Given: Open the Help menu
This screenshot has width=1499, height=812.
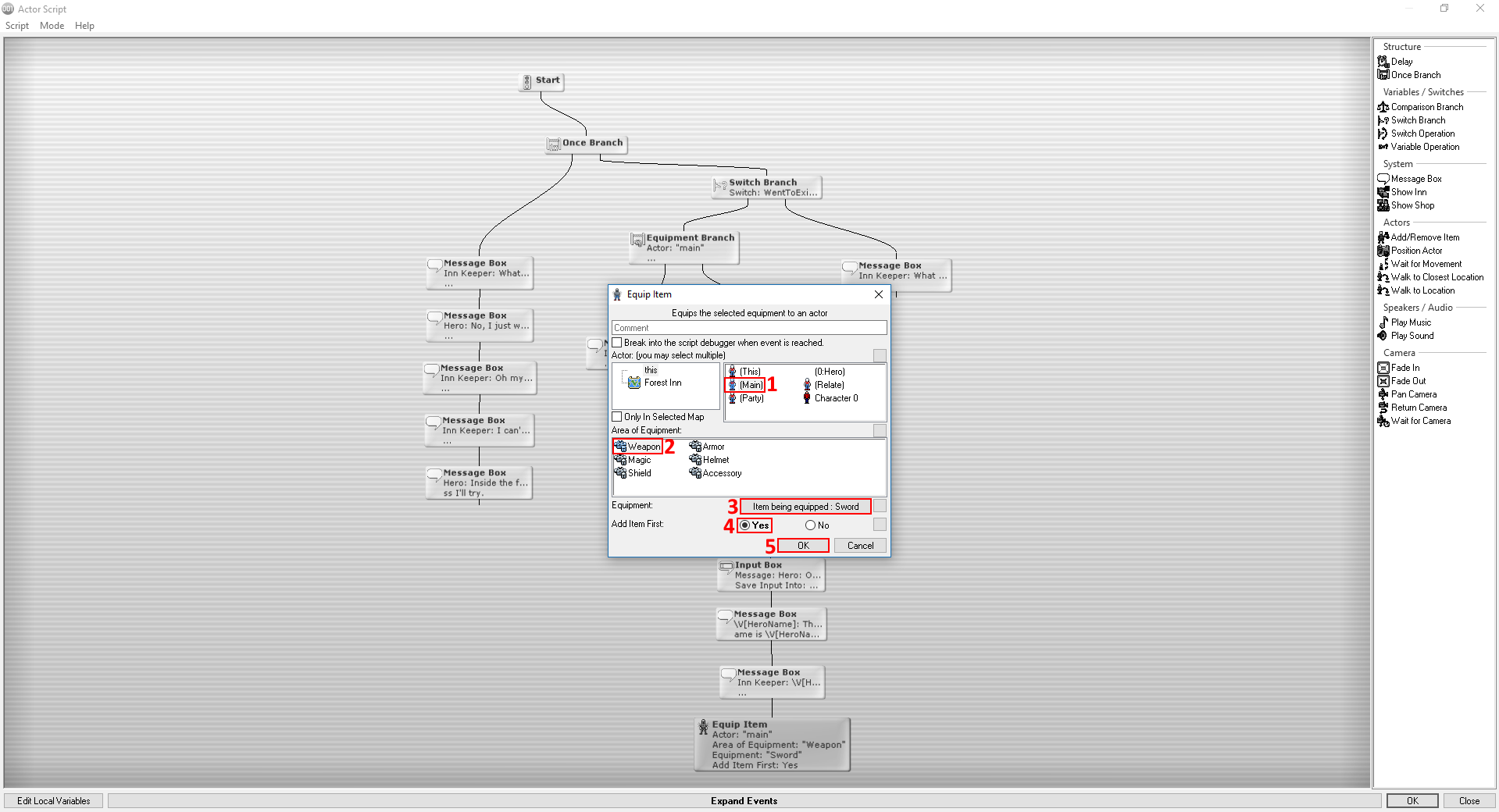Looking at the screenshot, I should 84,26.
